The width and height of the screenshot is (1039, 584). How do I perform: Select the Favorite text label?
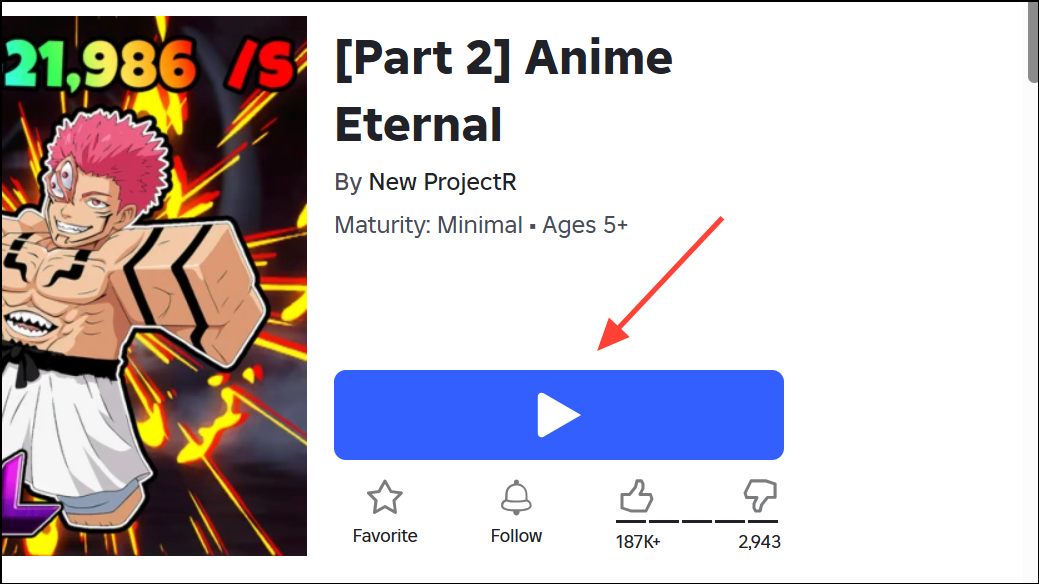pyautogui.click(x=385, y=536)
